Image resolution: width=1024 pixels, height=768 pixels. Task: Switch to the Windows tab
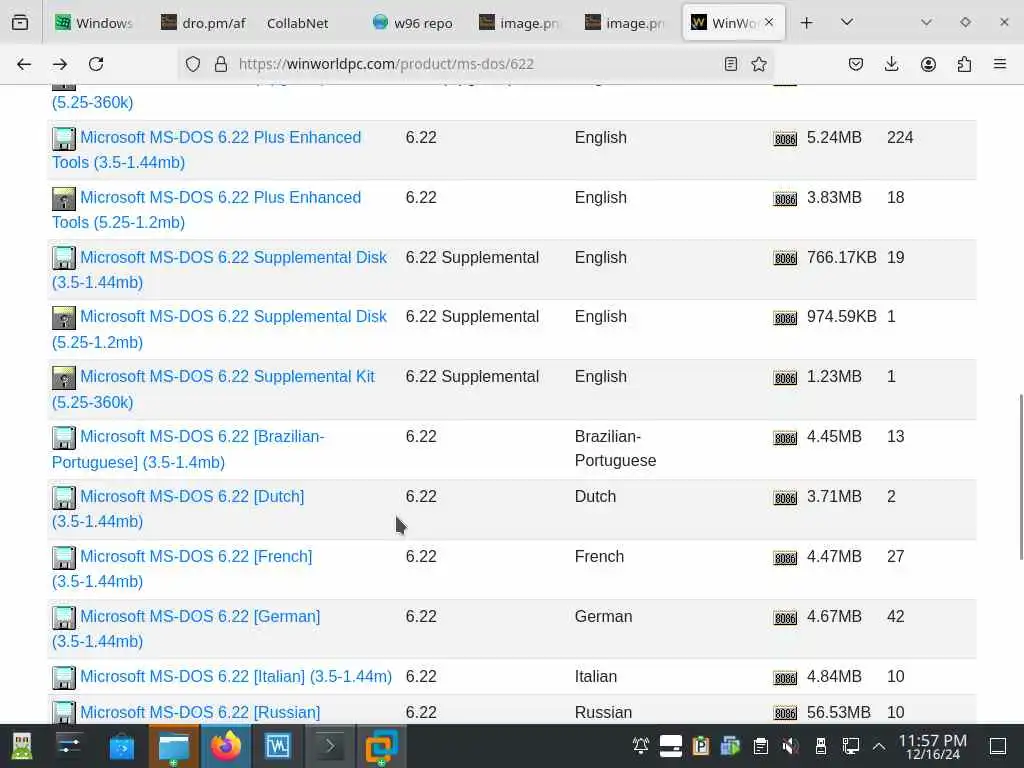95,23
